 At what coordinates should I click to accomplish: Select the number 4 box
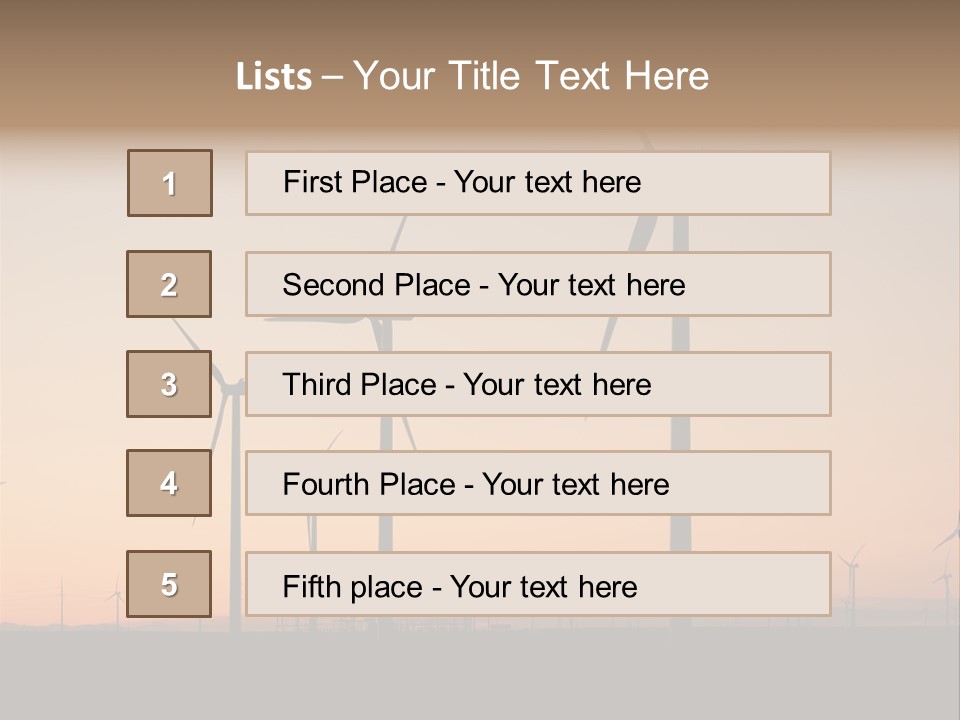click(x=169, y=483)
